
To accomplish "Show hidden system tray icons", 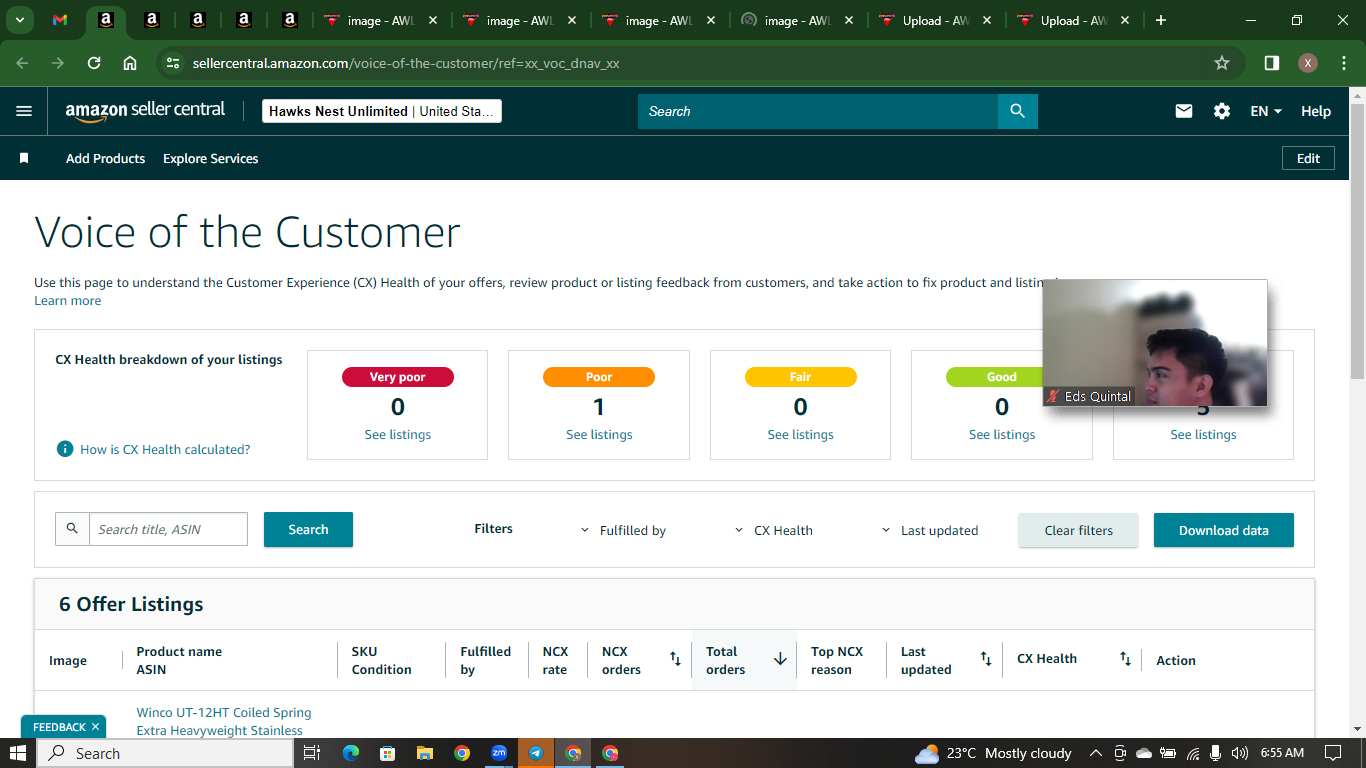I will click(1095, 753).
